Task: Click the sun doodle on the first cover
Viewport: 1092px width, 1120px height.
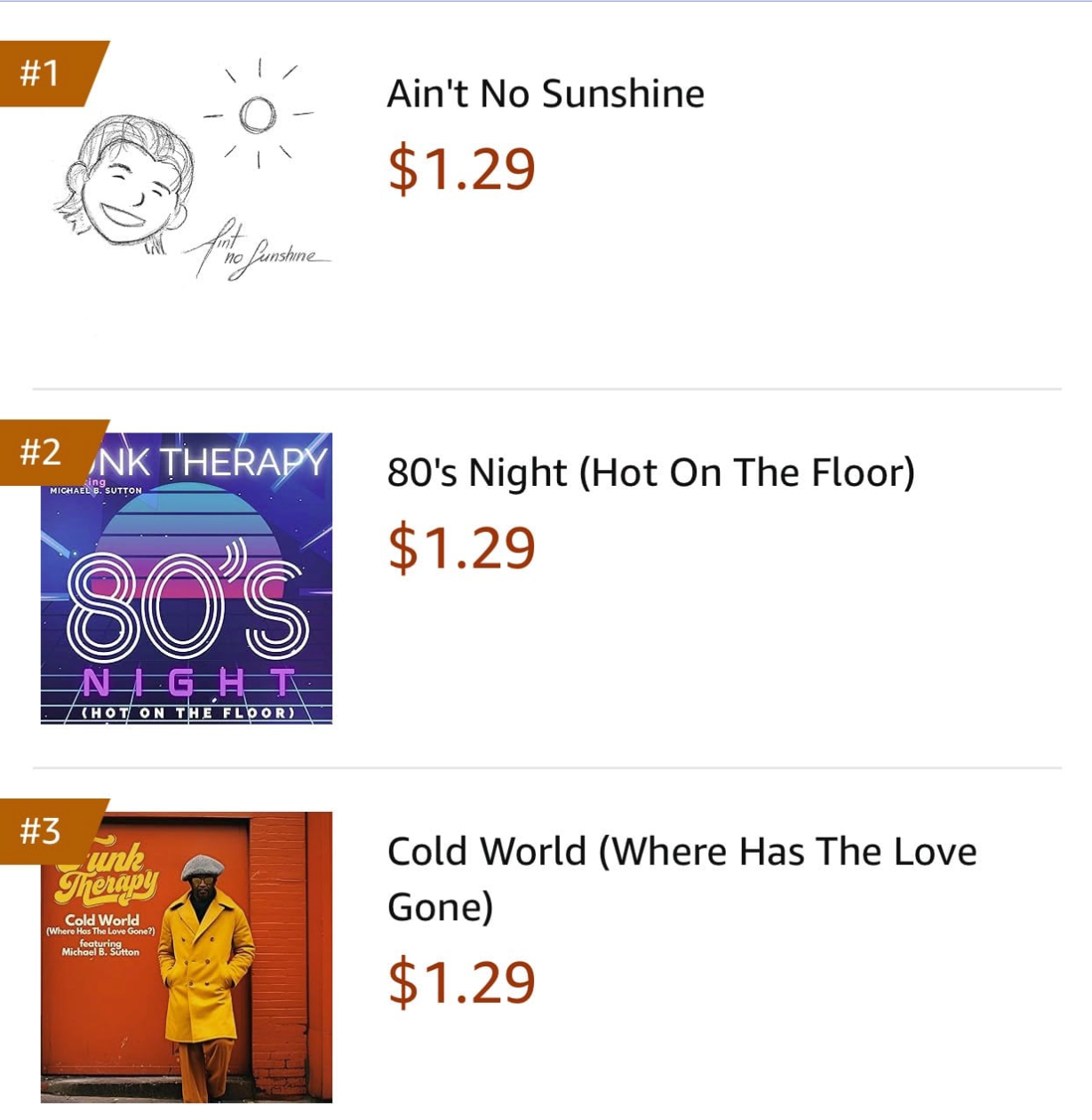Action: [x=258, y=114]
